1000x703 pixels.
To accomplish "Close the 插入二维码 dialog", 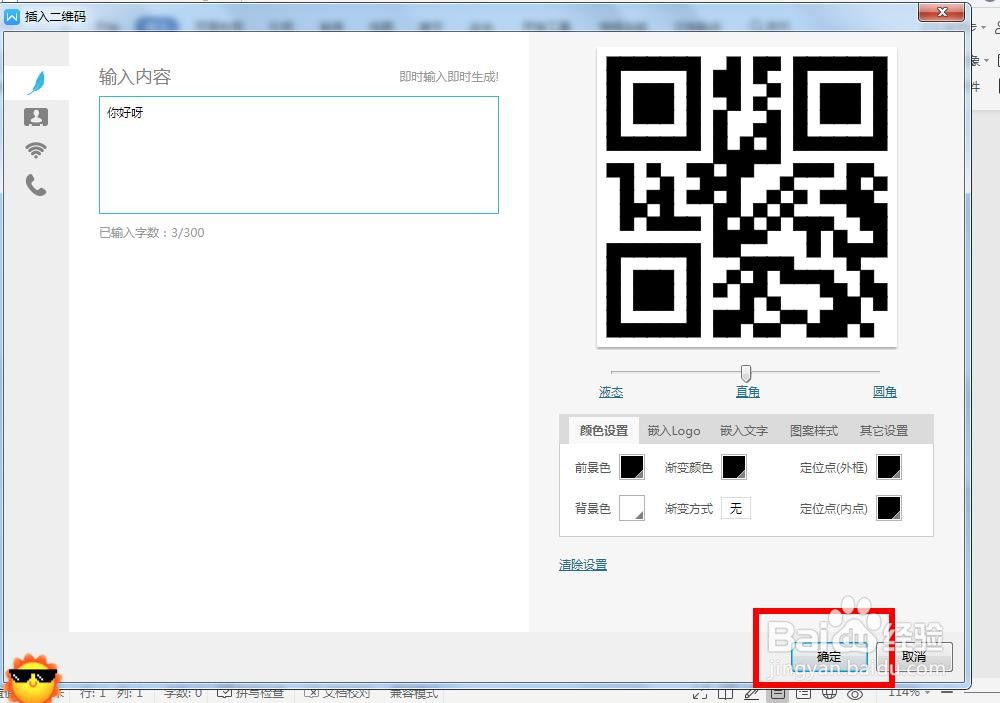I will [941, 11].
